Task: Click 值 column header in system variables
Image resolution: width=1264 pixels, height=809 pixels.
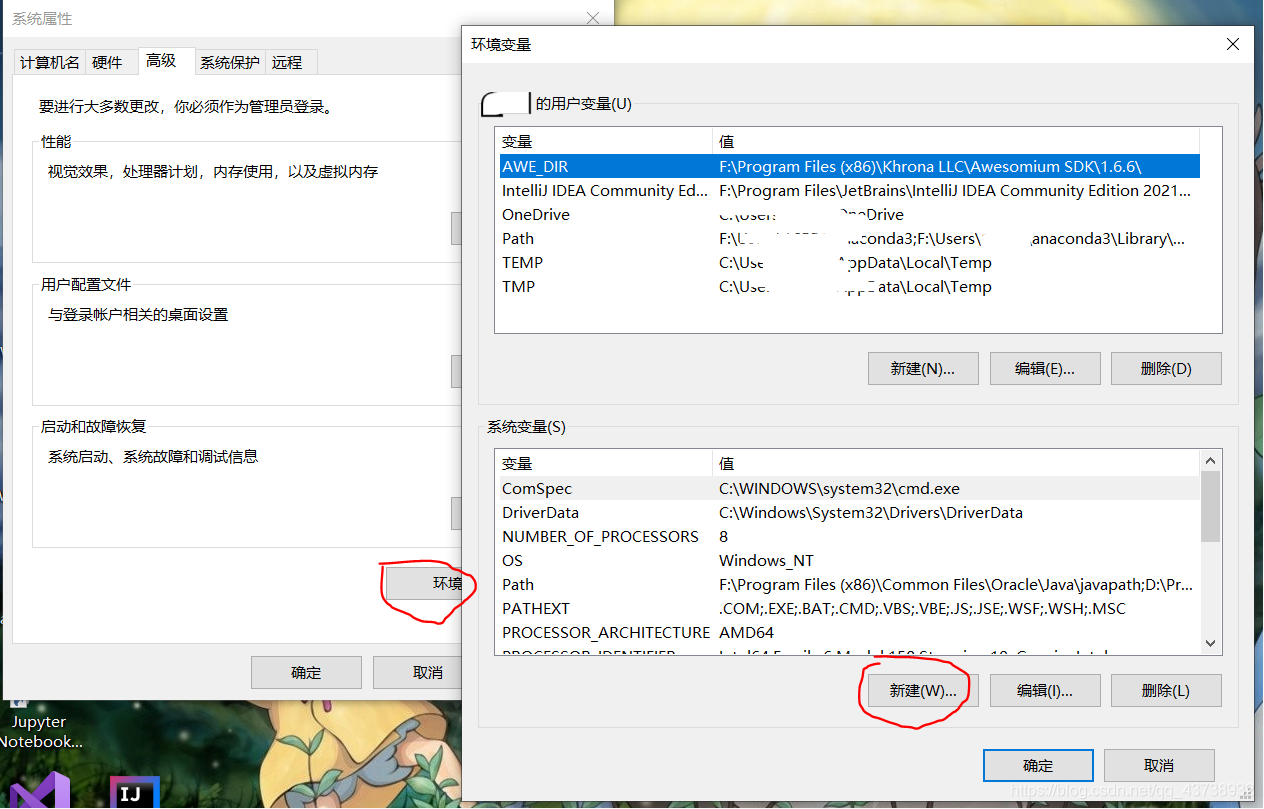Action: click(x=956, y=463)
